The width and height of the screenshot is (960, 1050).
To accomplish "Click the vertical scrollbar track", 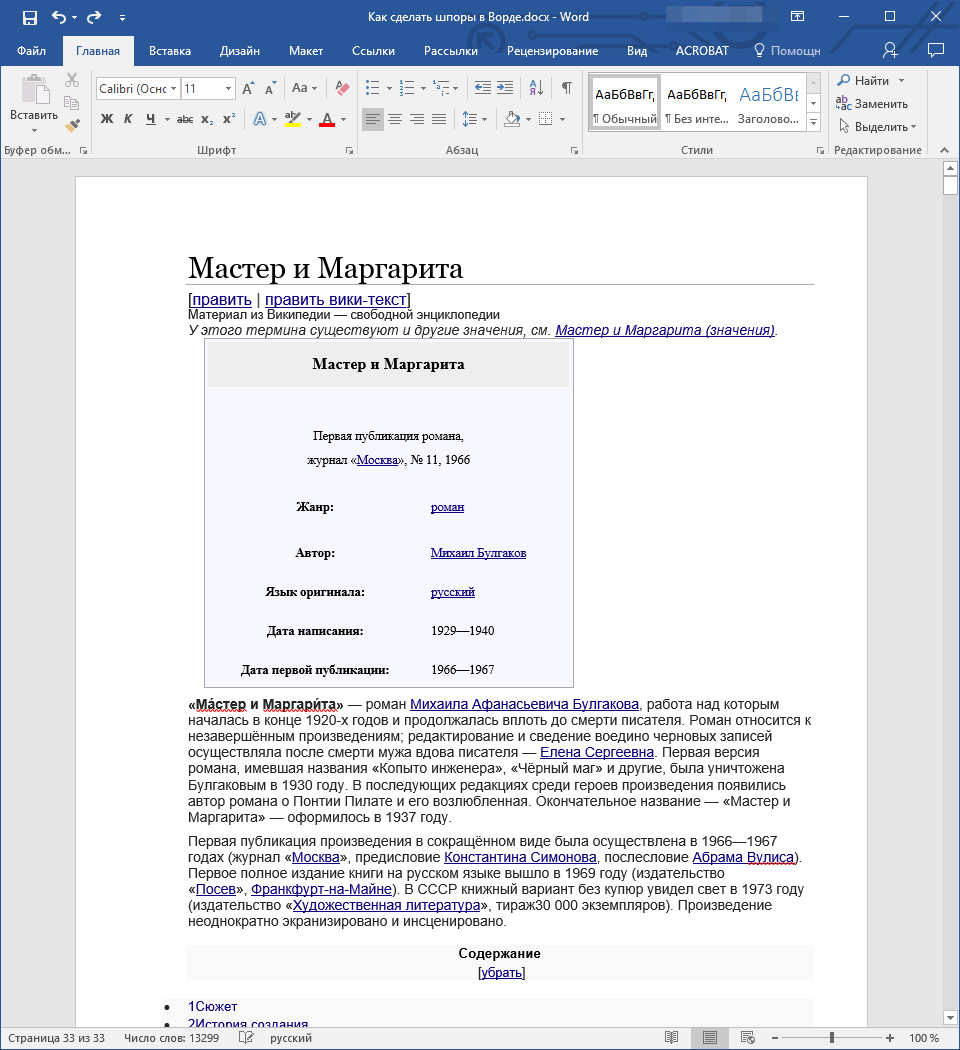I will click(x=950, y=600).
